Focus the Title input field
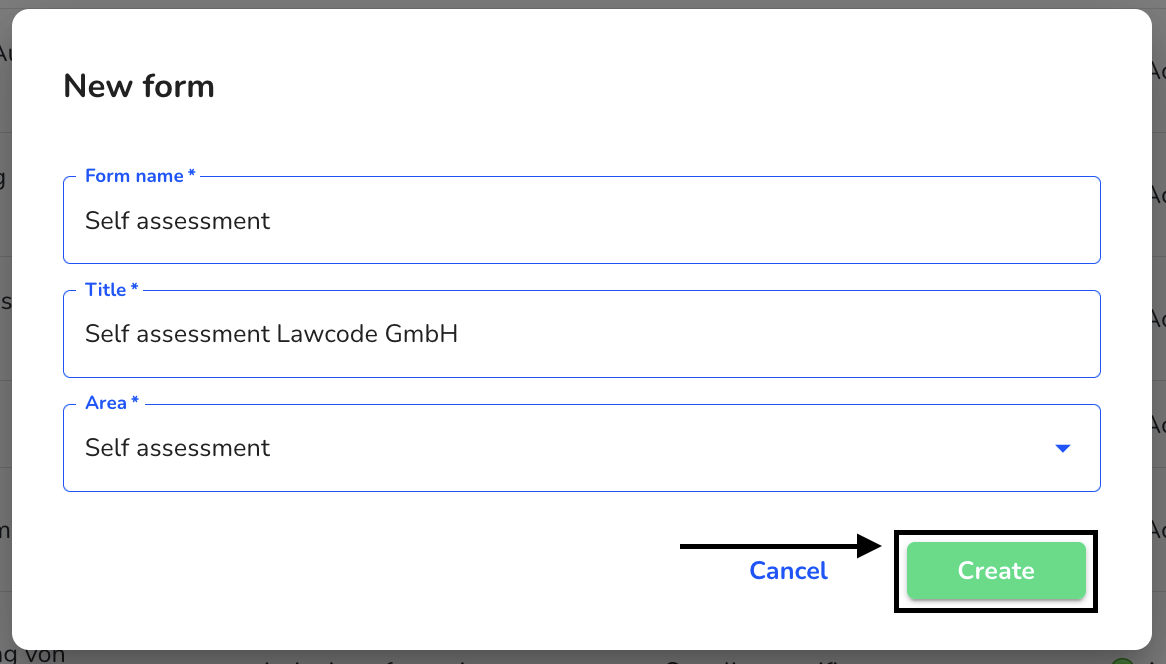This screenshot has height=664, width=1166. (x=582, y=334)
